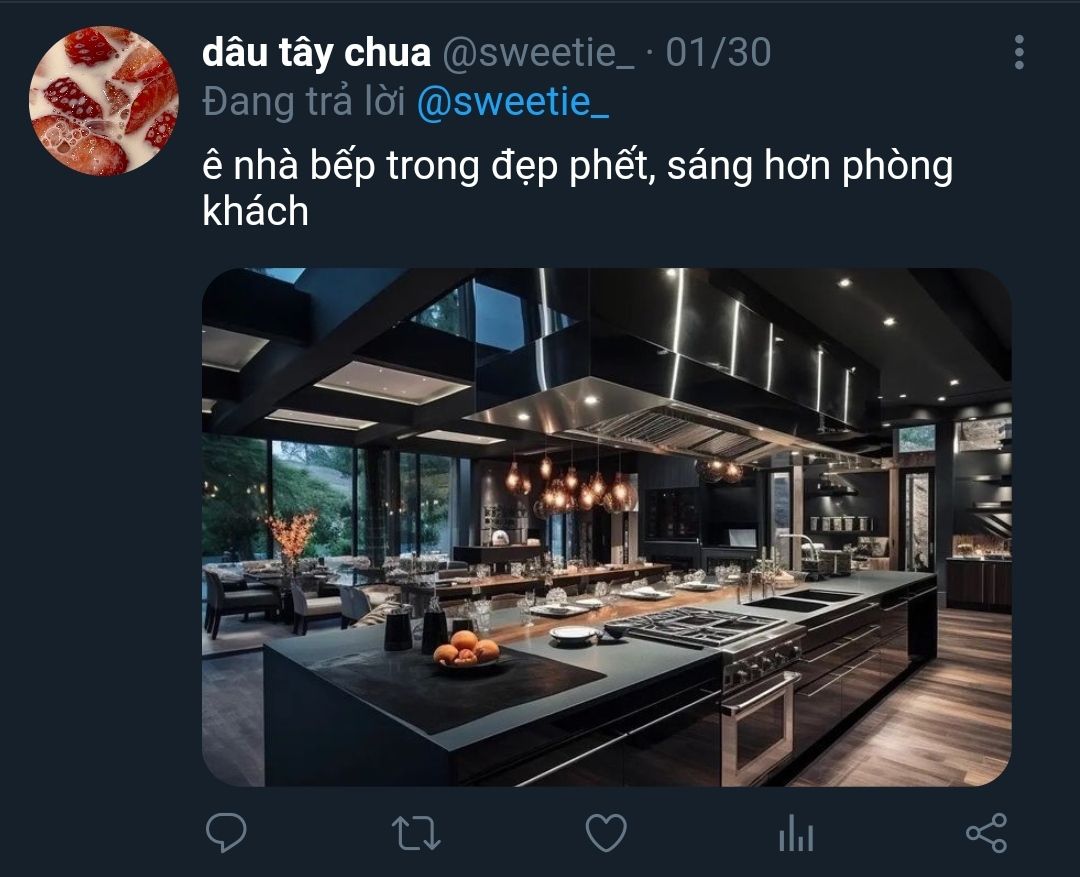View tweet analytics bar chart icon
1080x877 pixels.
coord(796,833)
